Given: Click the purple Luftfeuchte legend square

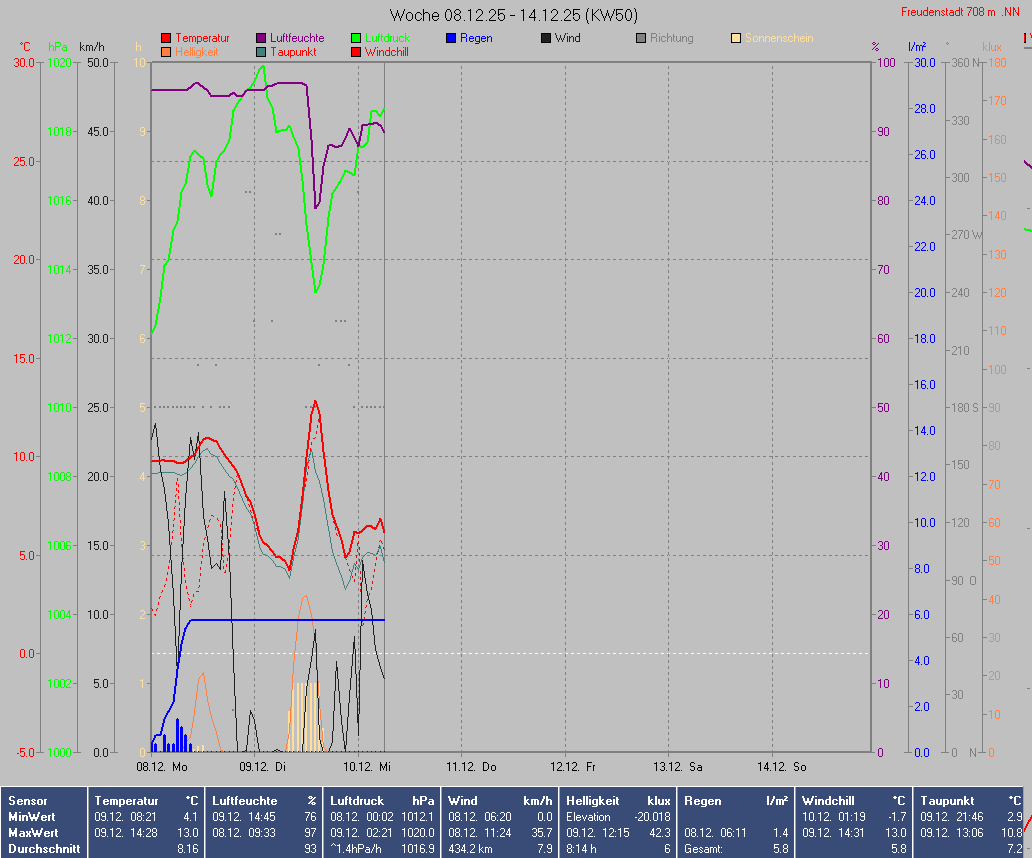Looking at the screenshot, I should (x=261, y=38).
